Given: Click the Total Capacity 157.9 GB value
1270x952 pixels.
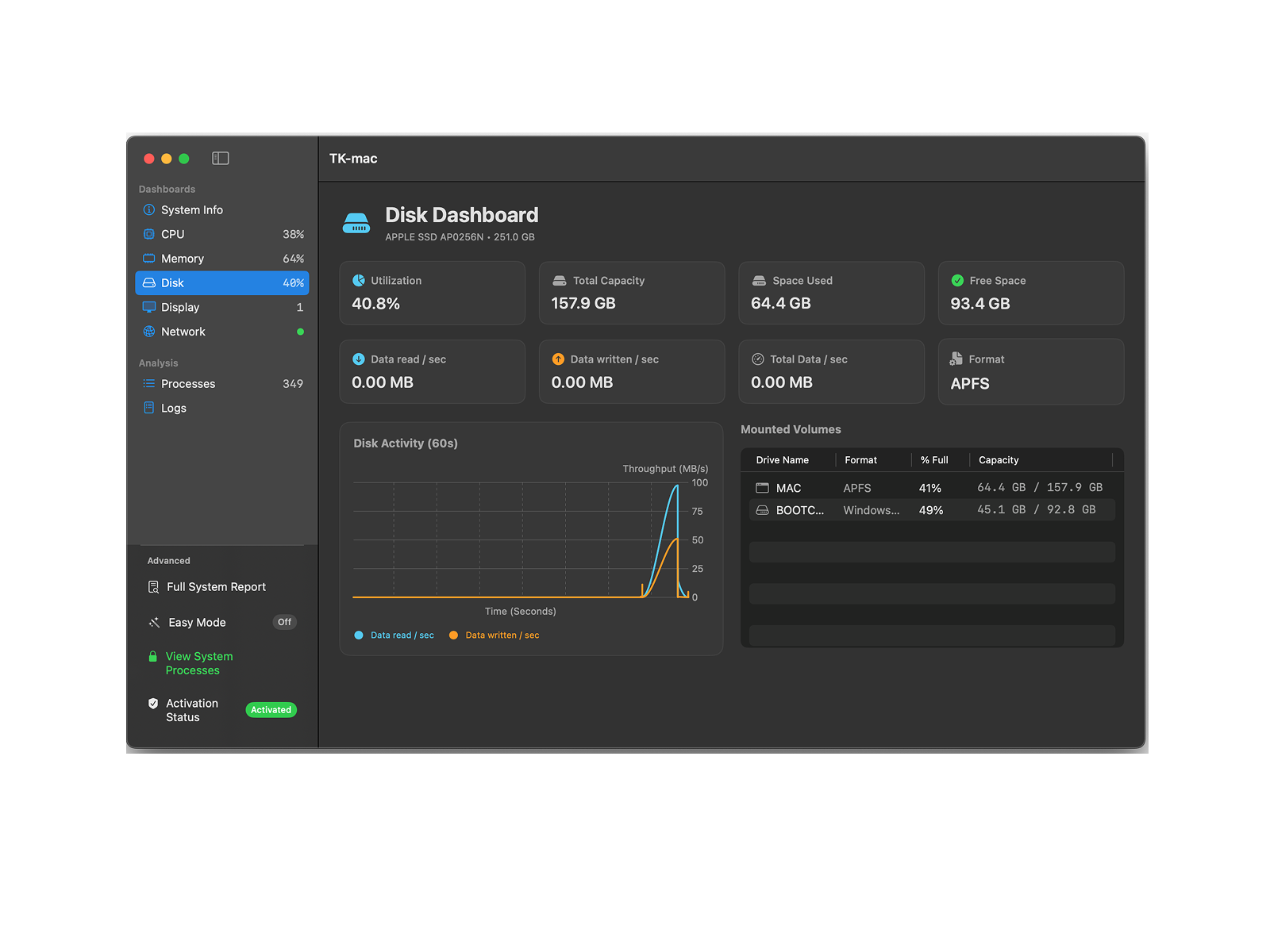Looking at the screenshot, I should pos(583,304).
